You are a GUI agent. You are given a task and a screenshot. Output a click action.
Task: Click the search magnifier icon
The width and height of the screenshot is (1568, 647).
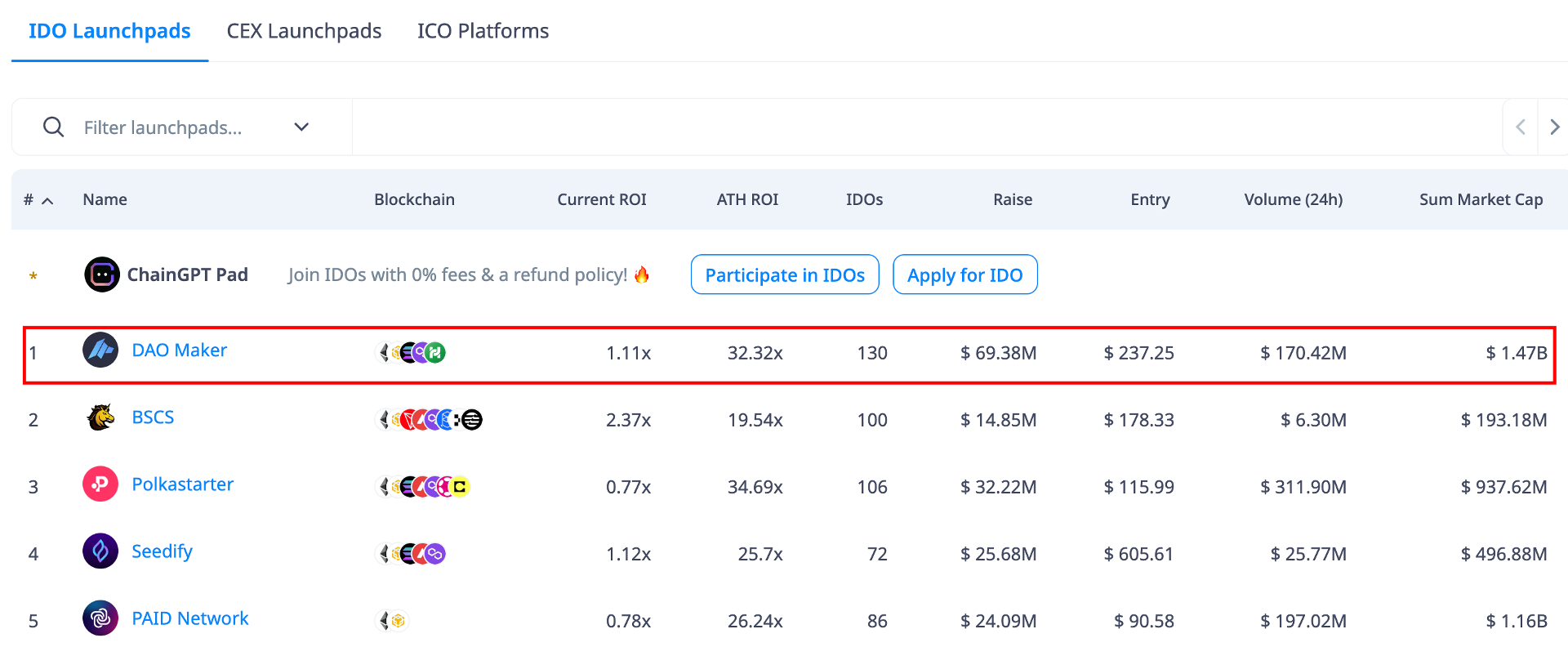53,127
